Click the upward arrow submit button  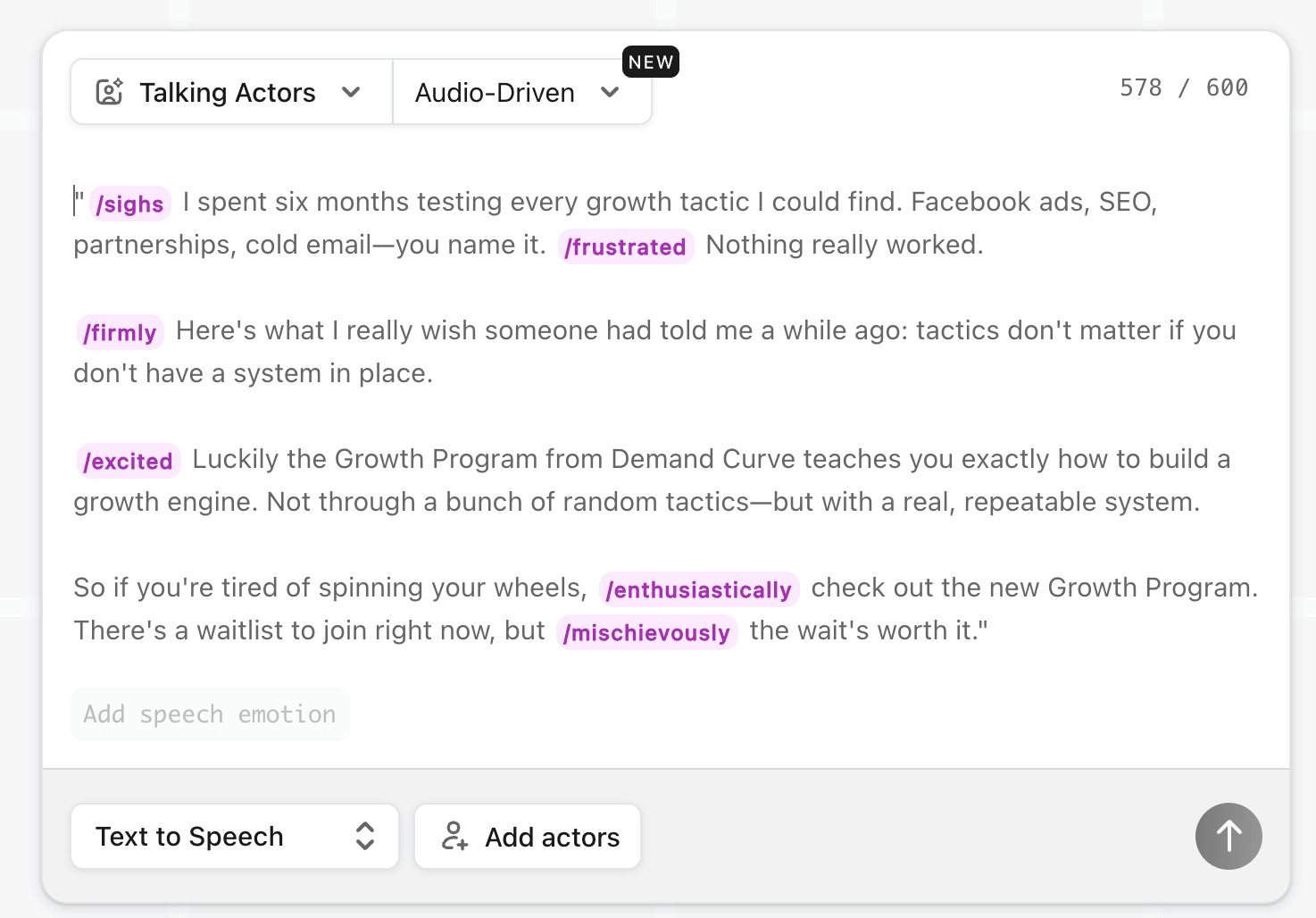tap(1229, 837)
